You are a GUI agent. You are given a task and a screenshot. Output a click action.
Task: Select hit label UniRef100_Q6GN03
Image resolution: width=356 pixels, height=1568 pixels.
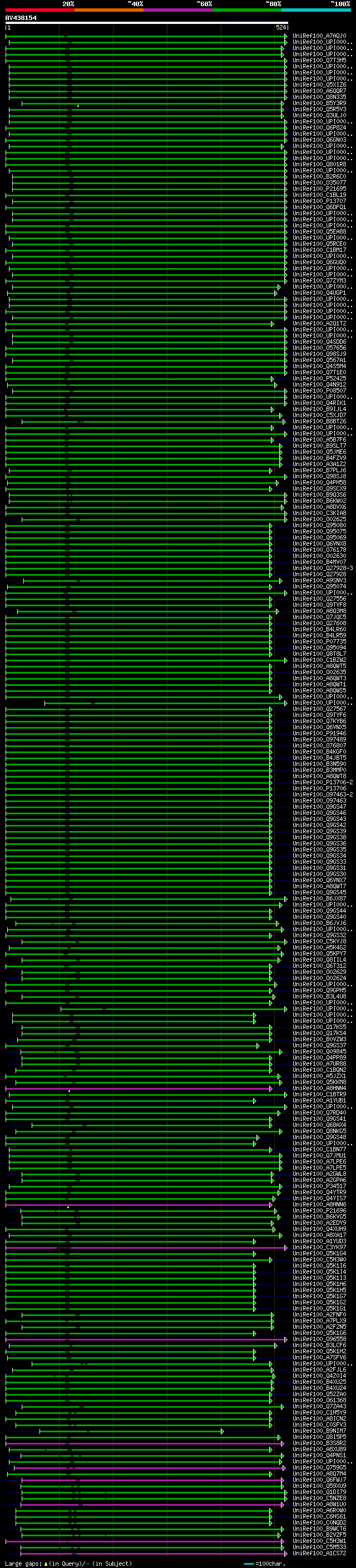click(x=319, y=140)
